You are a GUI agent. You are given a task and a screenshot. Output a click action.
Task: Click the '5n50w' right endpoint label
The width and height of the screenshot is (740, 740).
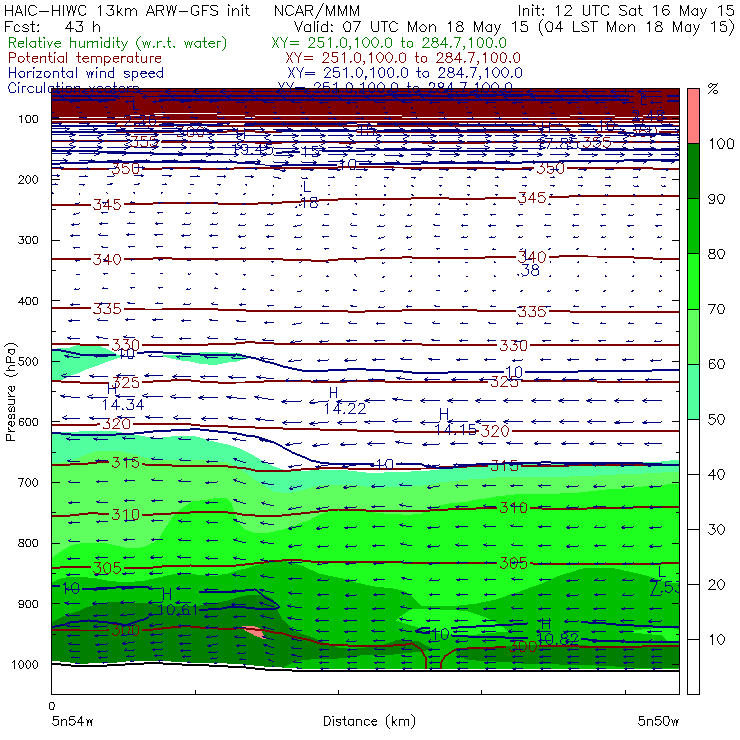pyautogui.click(x=658, y=721)
